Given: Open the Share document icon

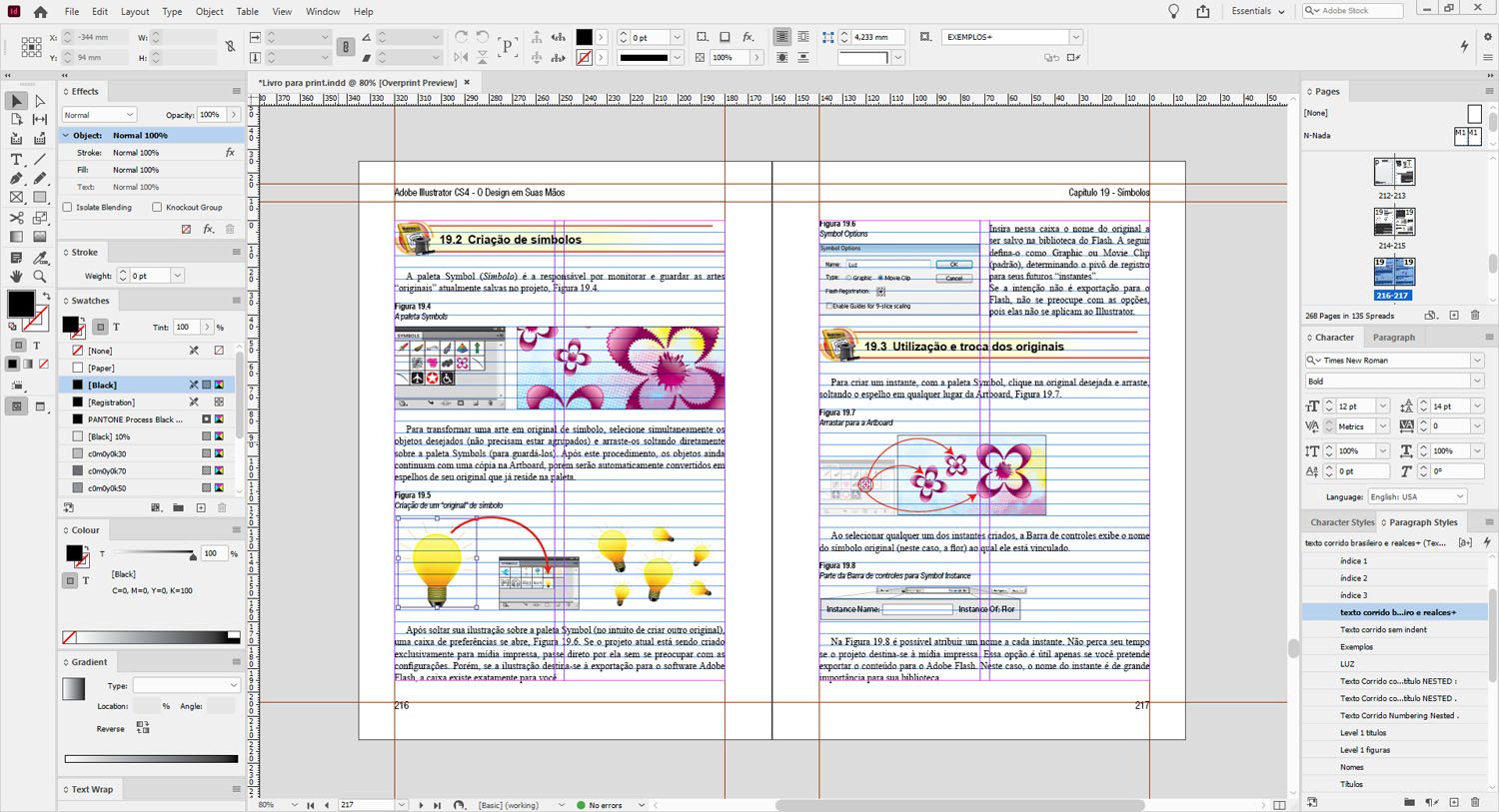Looking at the screenshot, I should (1202, 11).
